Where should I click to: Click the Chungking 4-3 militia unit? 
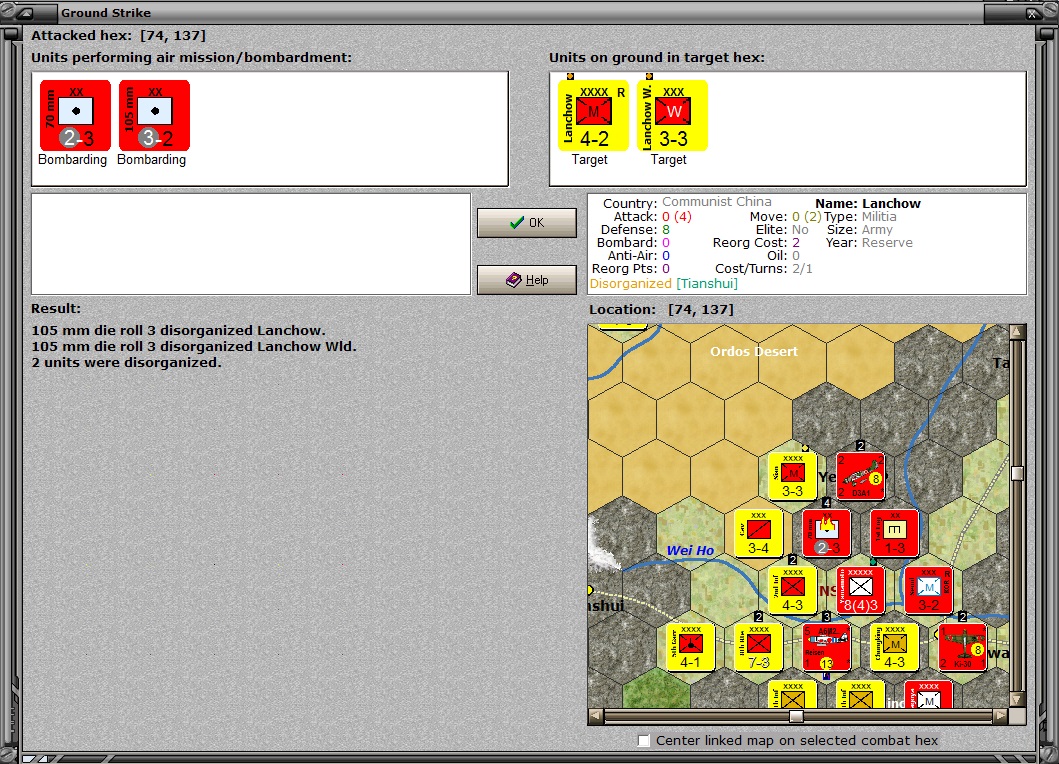point(895,648)
